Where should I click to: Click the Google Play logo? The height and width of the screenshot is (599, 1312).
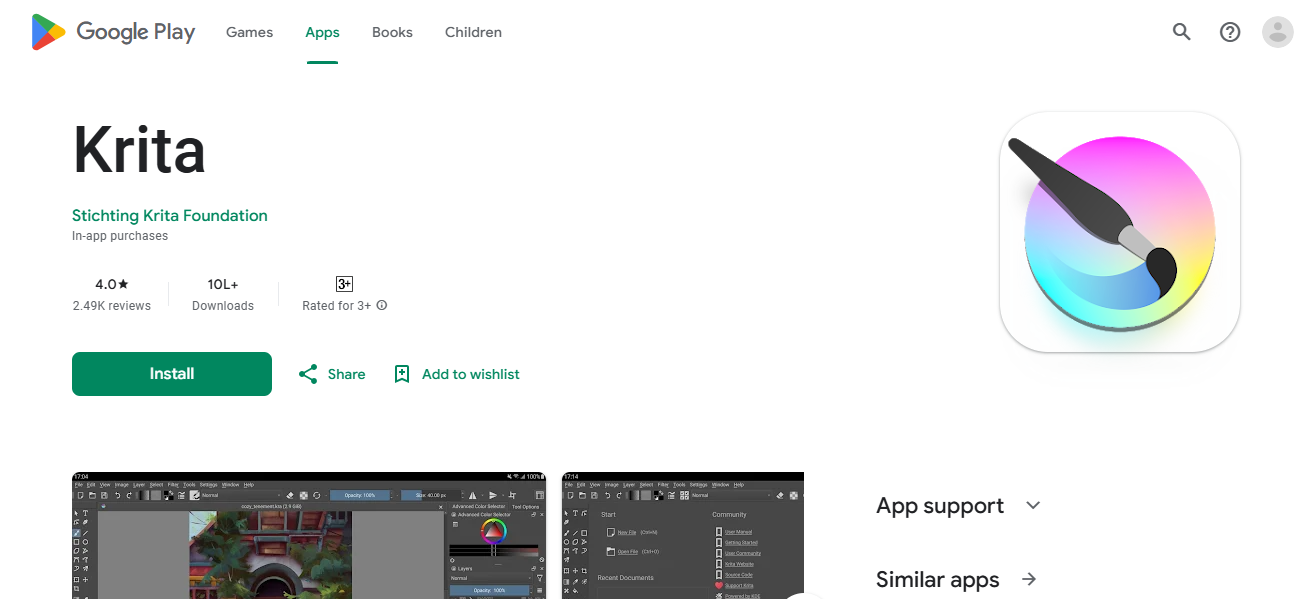[113, 32]
